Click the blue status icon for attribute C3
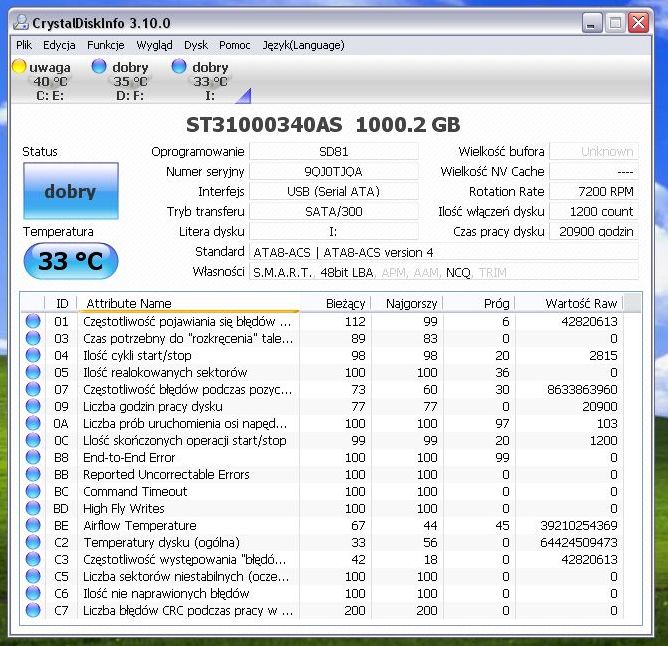 click(x=33, y=559)
